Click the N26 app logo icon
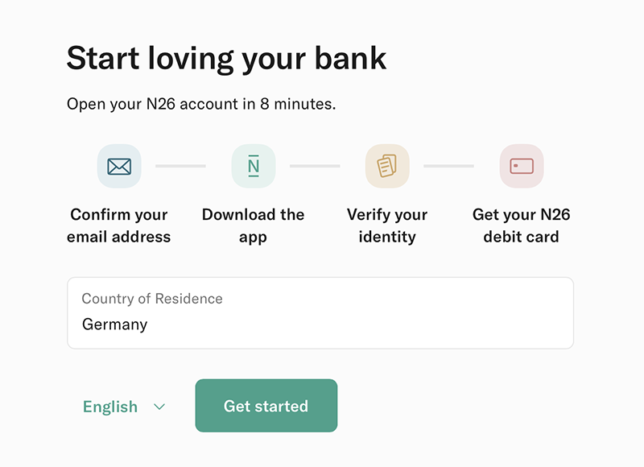Screen dimensions: 644x467 pyautogui.click(x=253, y=166)
